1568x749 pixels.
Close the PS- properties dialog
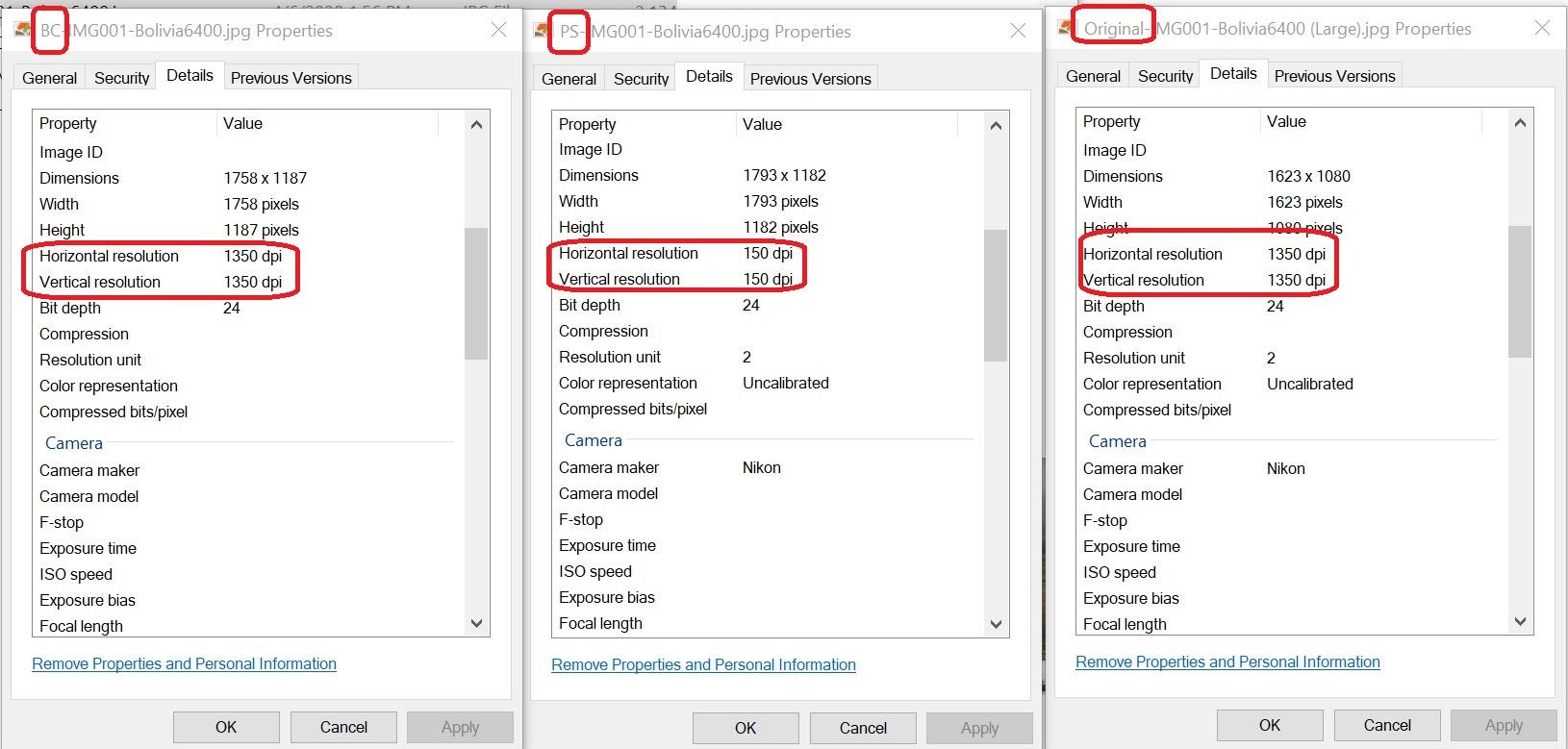pos(1018,31)
